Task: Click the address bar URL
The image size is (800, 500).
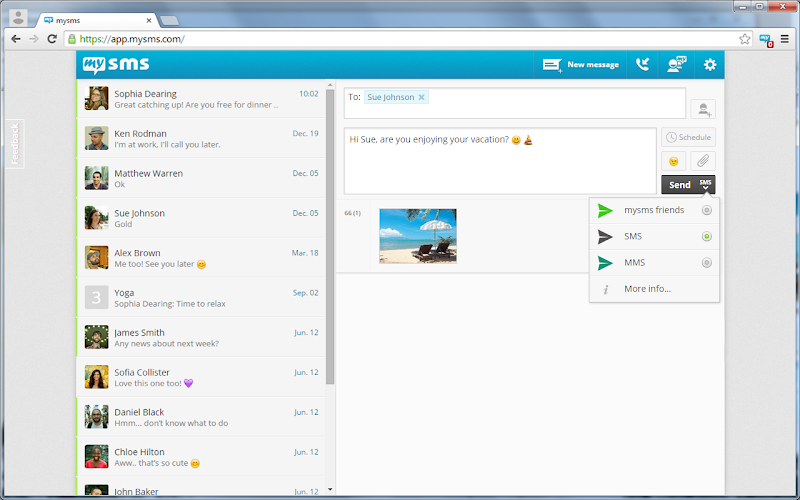Action: tap(132, 39)
